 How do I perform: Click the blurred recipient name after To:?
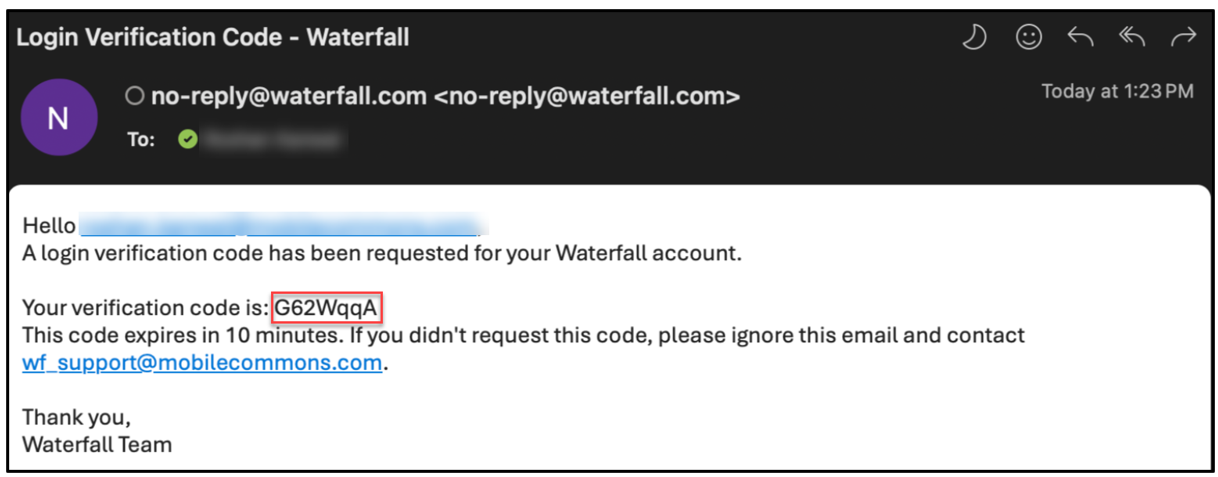[x=270, y=140]
